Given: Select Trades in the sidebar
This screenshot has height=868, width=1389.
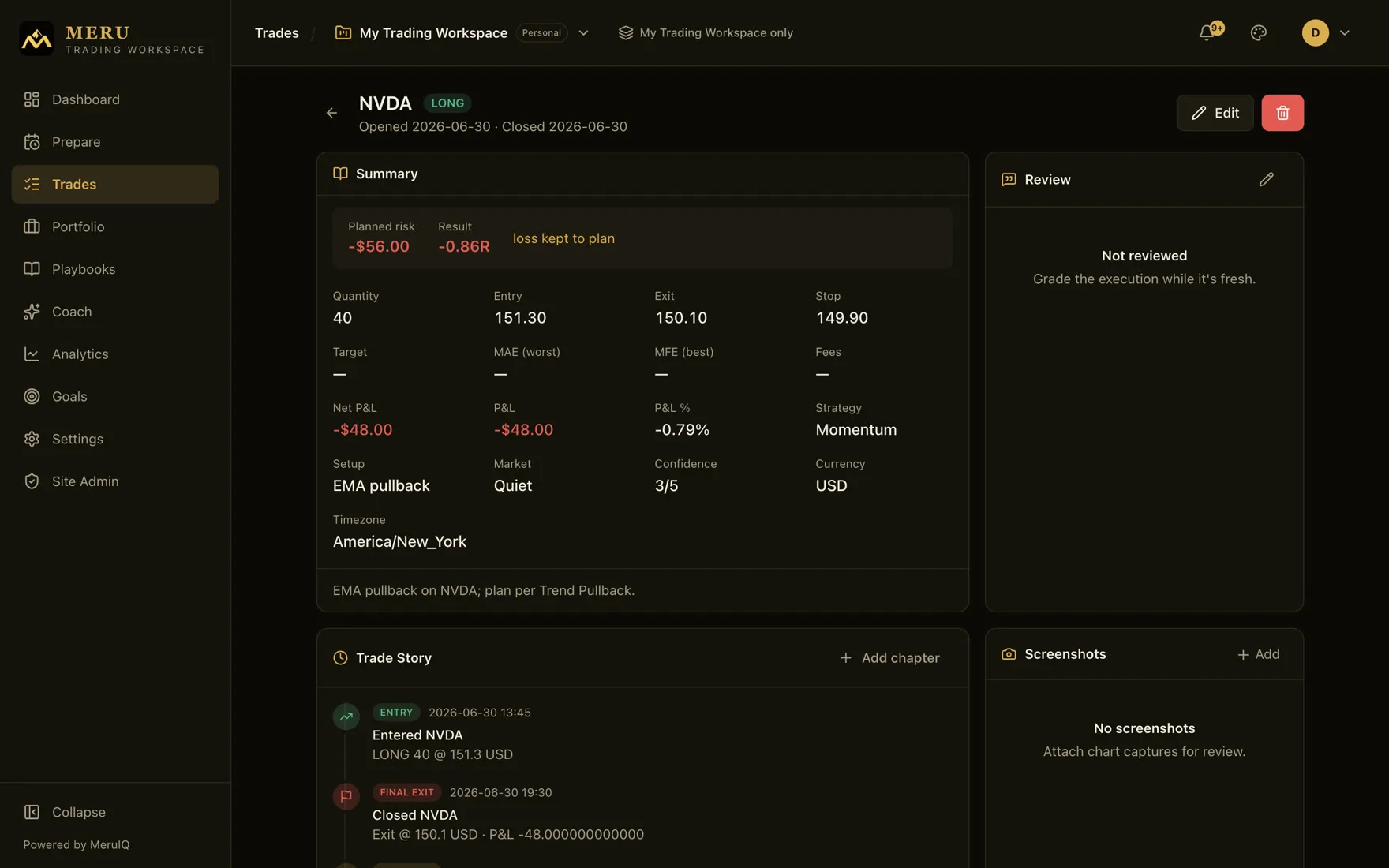Looking at the screenshot, I should (114, 184).
